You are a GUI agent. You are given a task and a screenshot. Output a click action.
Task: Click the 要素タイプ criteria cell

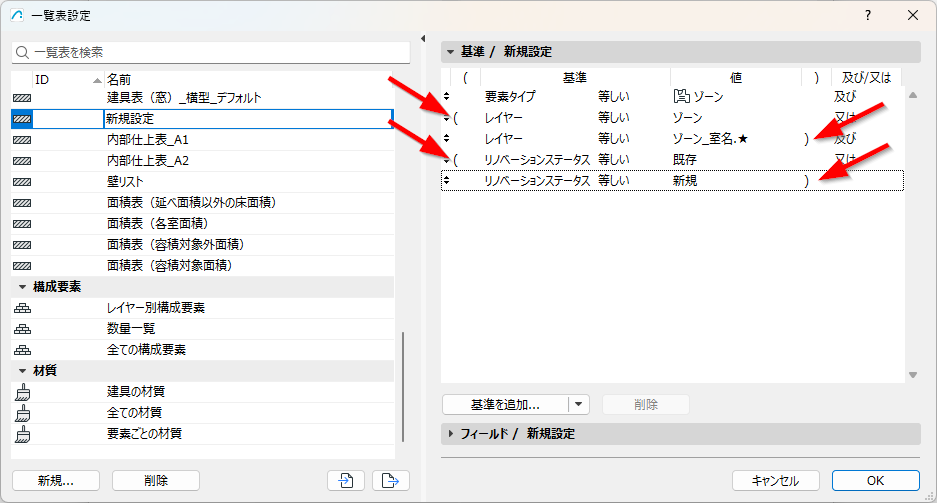[510, 96]
